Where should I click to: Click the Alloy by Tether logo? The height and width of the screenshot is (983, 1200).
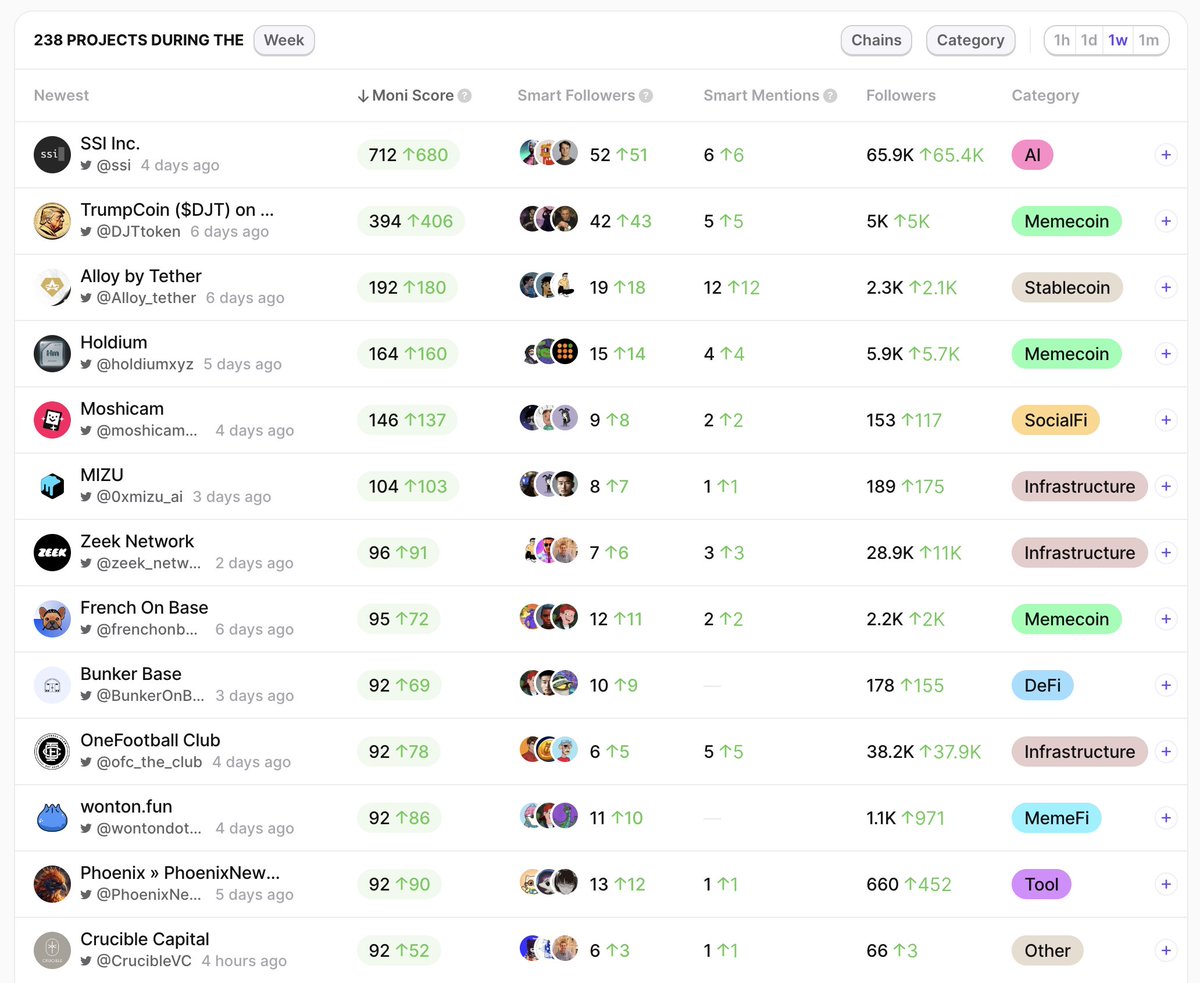(52, 288)
